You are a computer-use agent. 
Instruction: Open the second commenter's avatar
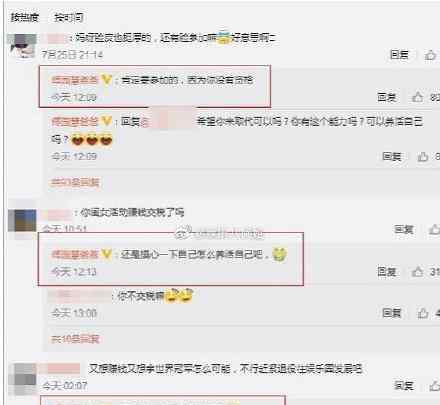tap(22, 220)
